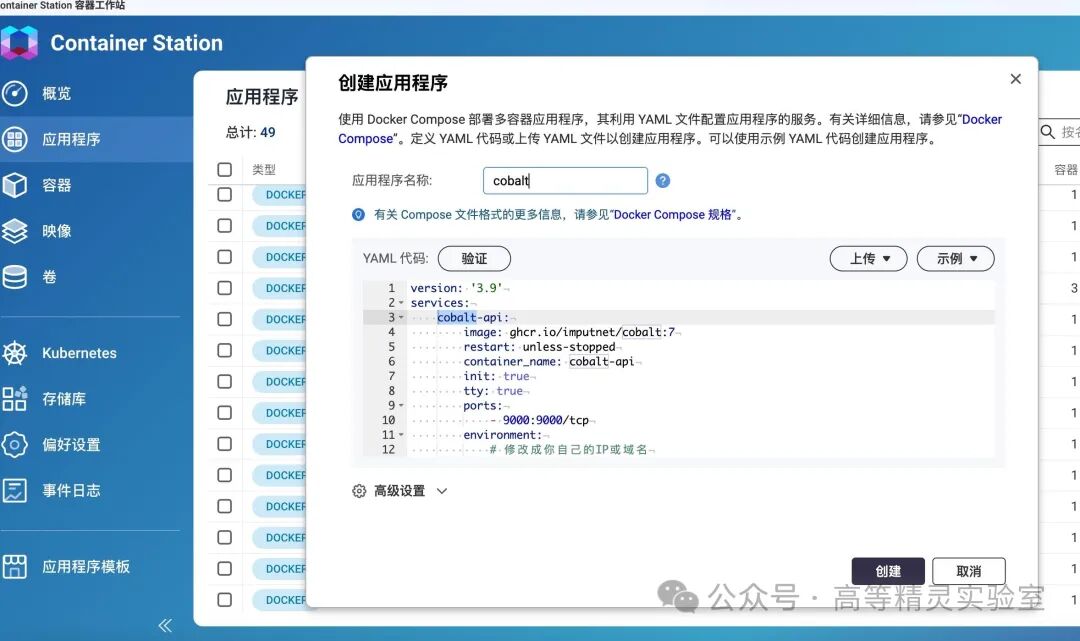Collapse the environment fold arrow on line 11
The height and width of the screenshot is (641, 1080).
402,435
